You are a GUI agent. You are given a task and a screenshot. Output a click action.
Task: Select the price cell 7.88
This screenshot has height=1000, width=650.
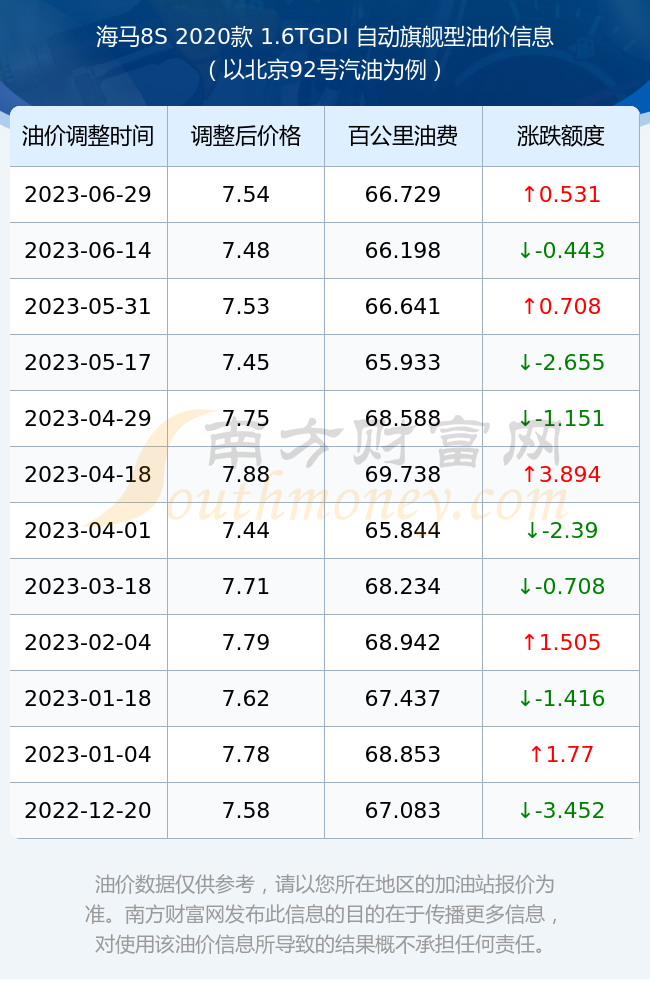click(x=246, y=474)
